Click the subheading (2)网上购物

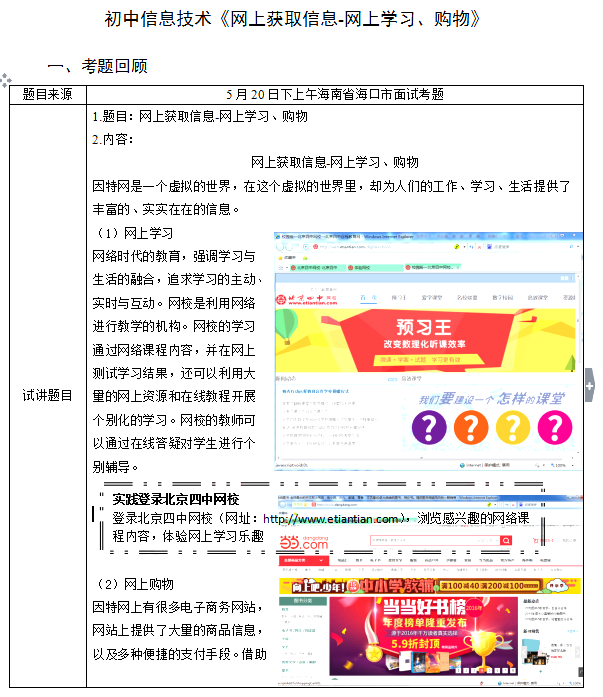(x=136, y=584)
